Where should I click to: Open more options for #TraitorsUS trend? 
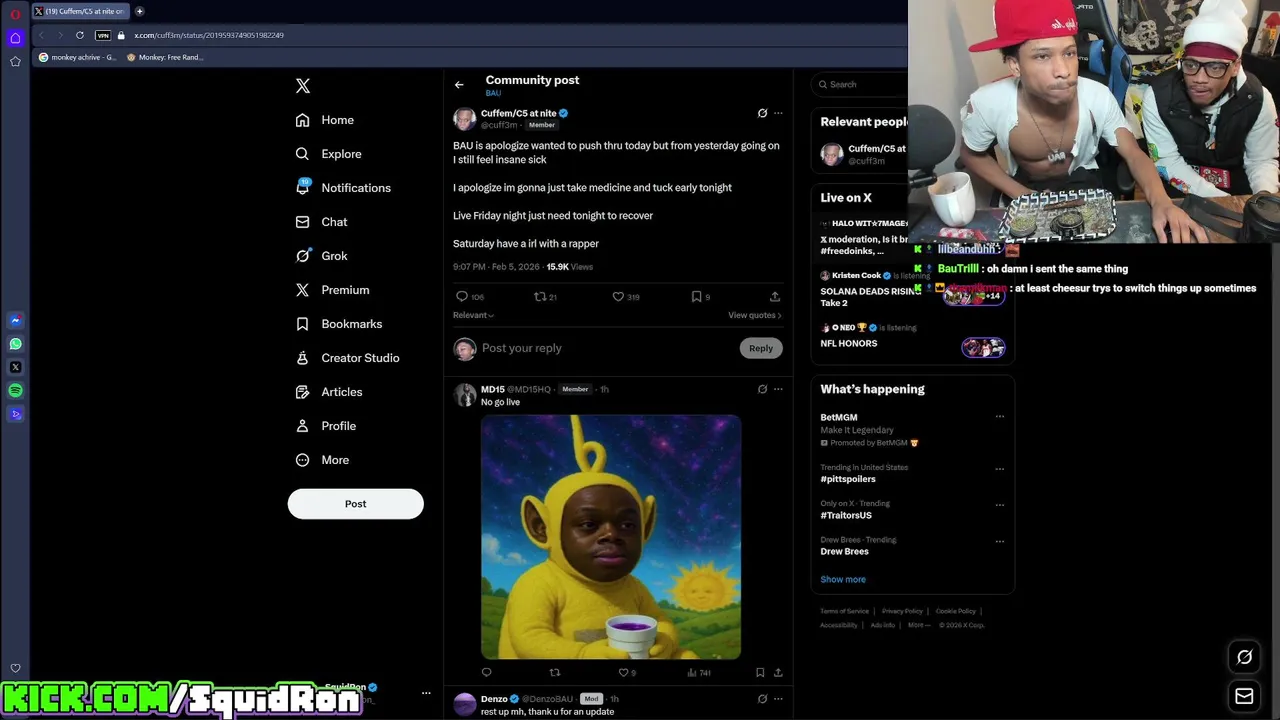[999, 504]
